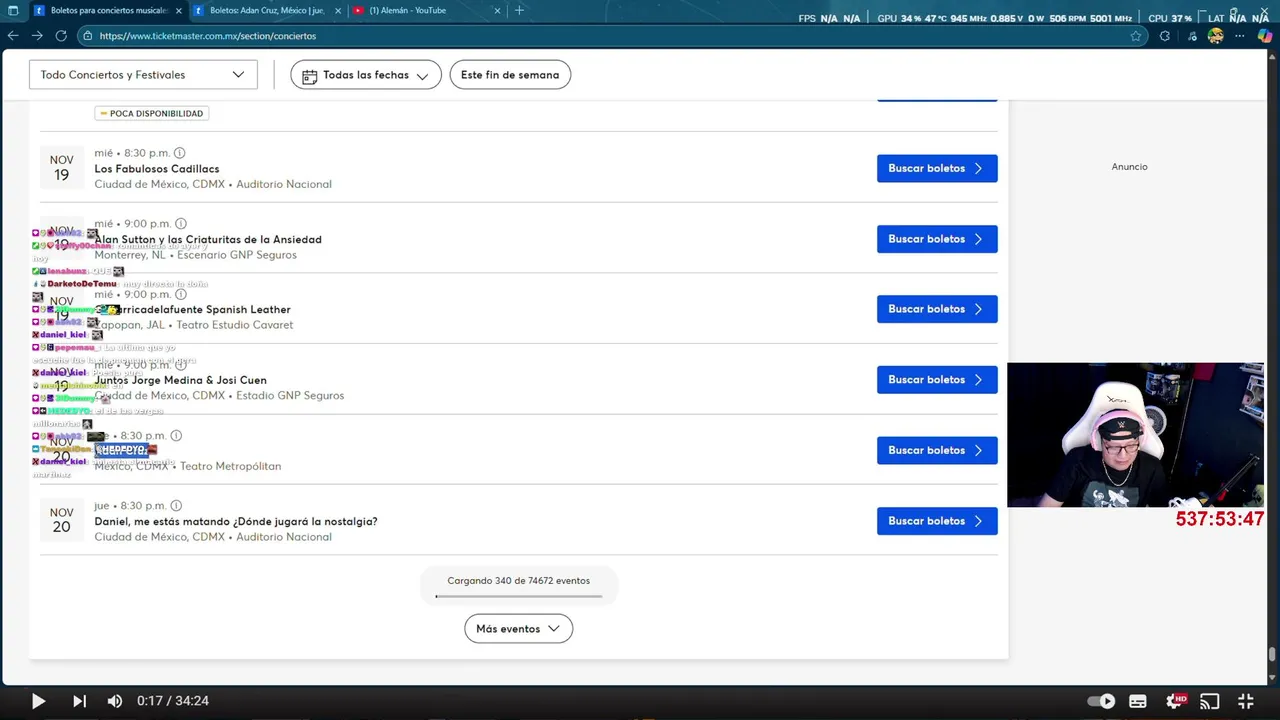The width and height of the screenshot is (1280, 720).
Task: Mute the video volume speaker icon
Action: pos(115,701)
